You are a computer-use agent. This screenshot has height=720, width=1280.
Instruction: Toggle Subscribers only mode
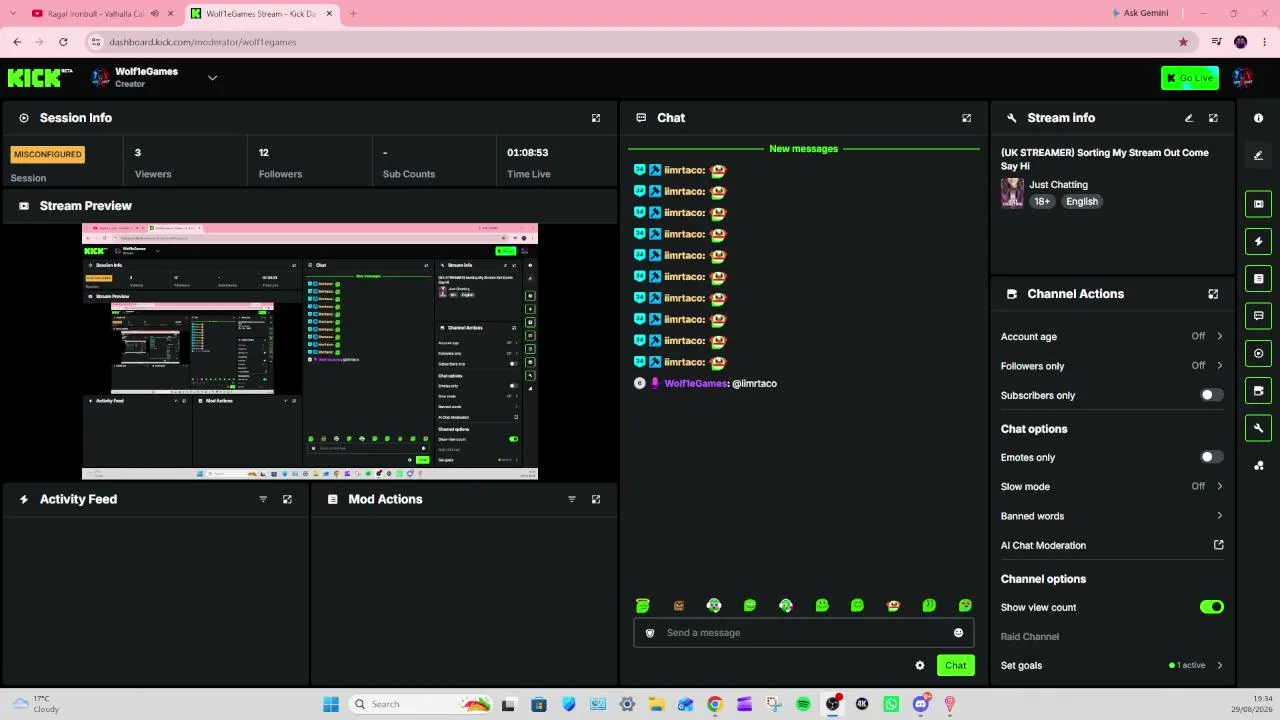click(1210, 395)
